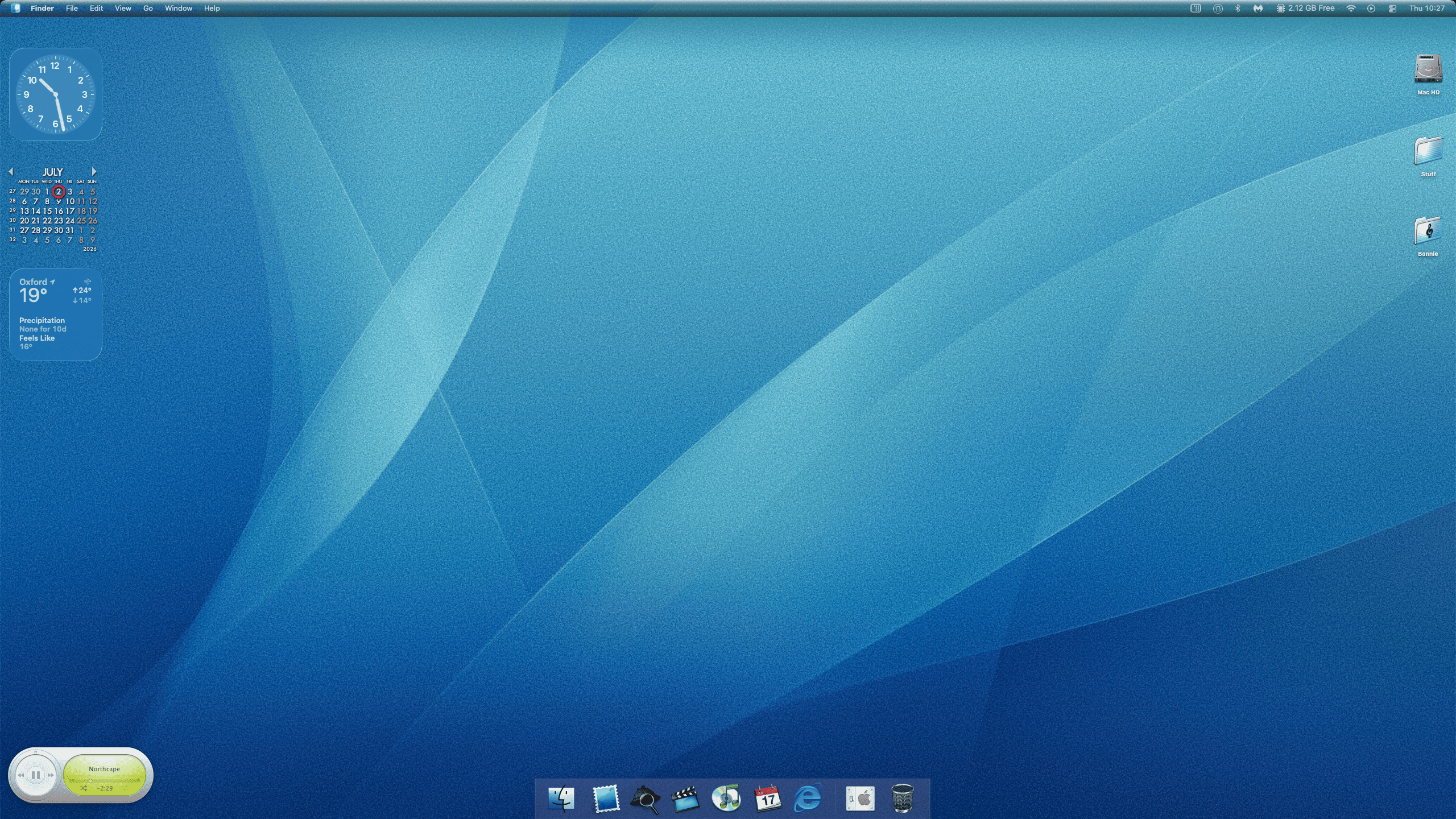The width and height of the screenshot is (1456, 819).
Task: Open the Oxford weather widget
Action: [56, 315]
